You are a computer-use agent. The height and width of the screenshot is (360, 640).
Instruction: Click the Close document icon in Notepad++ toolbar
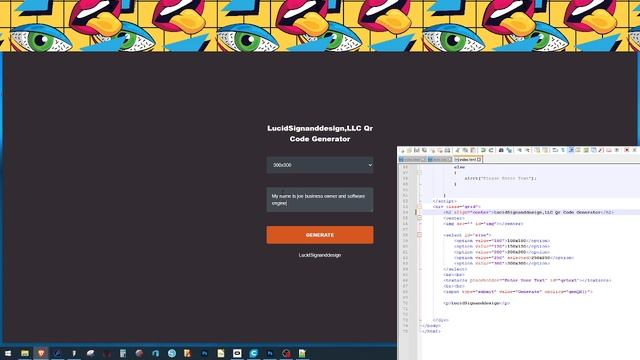[x=433, y=150]
